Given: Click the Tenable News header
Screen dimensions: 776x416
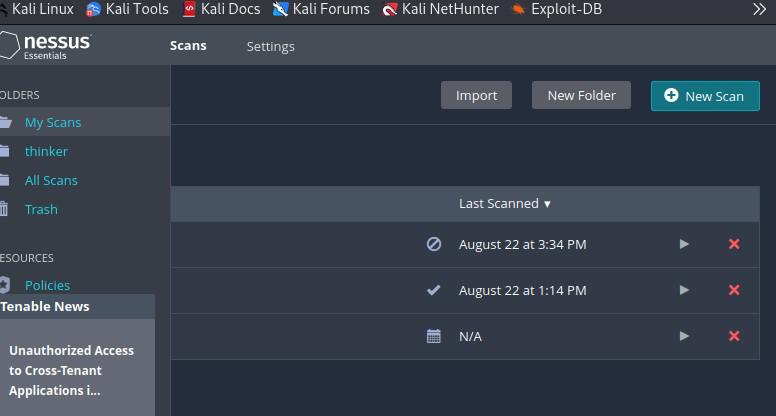Looking at the screenshot, I should 77,307.
